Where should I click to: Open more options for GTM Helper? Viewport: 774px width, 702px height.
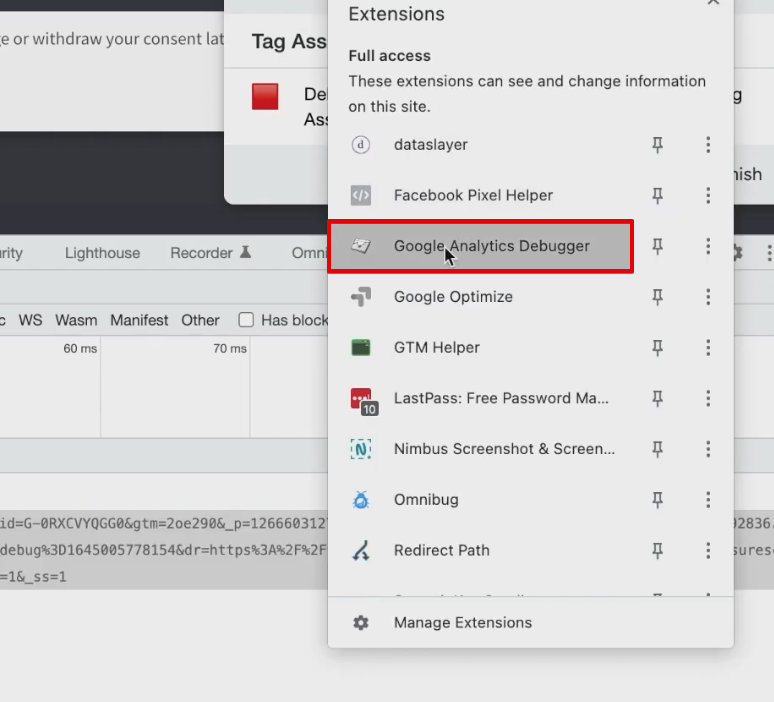(x=708, y=348)
